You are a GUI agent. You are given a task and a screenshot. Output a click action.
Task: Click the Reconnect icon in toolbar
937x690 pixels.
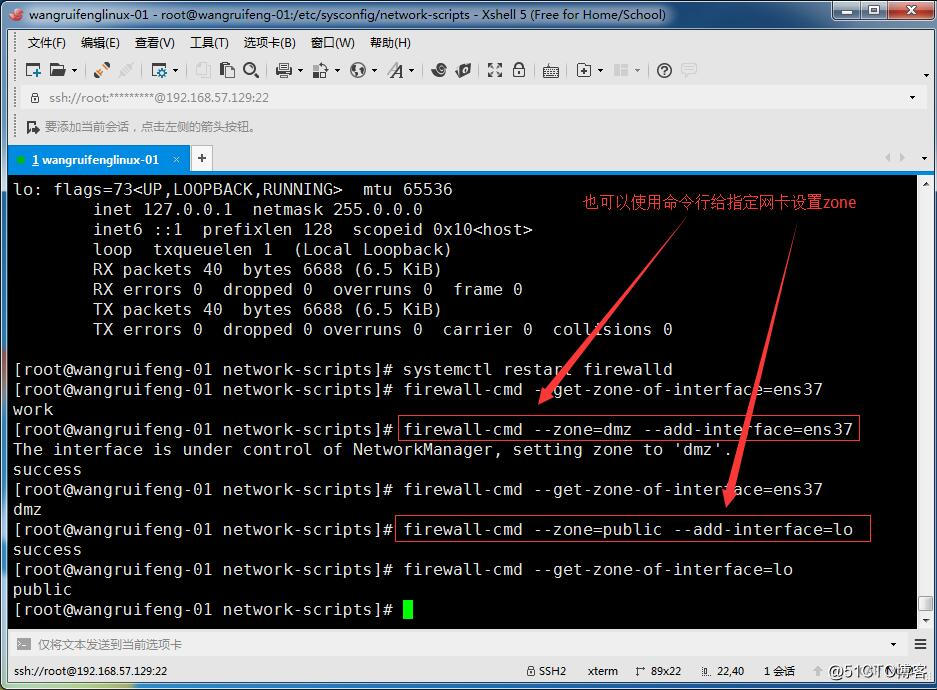(102, 70)
